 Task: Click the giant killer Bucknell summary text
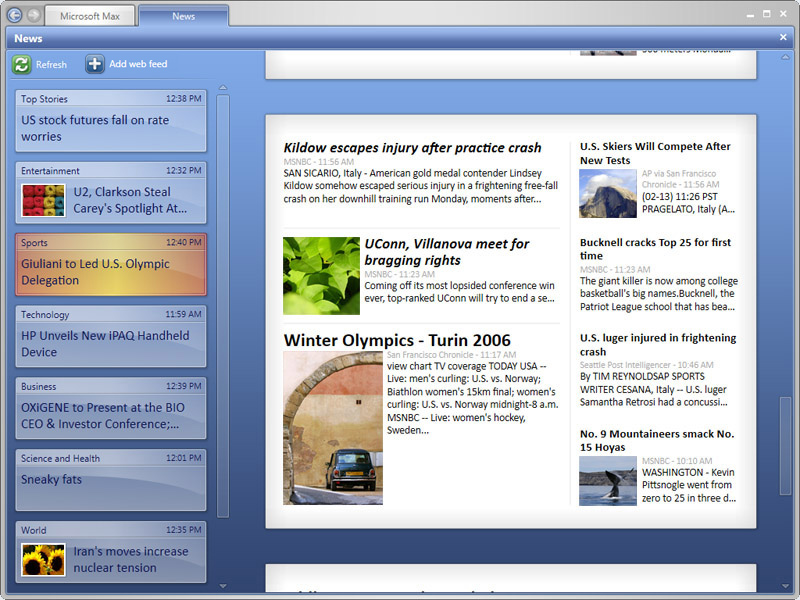pyautogui.click(x=659, y=293)
